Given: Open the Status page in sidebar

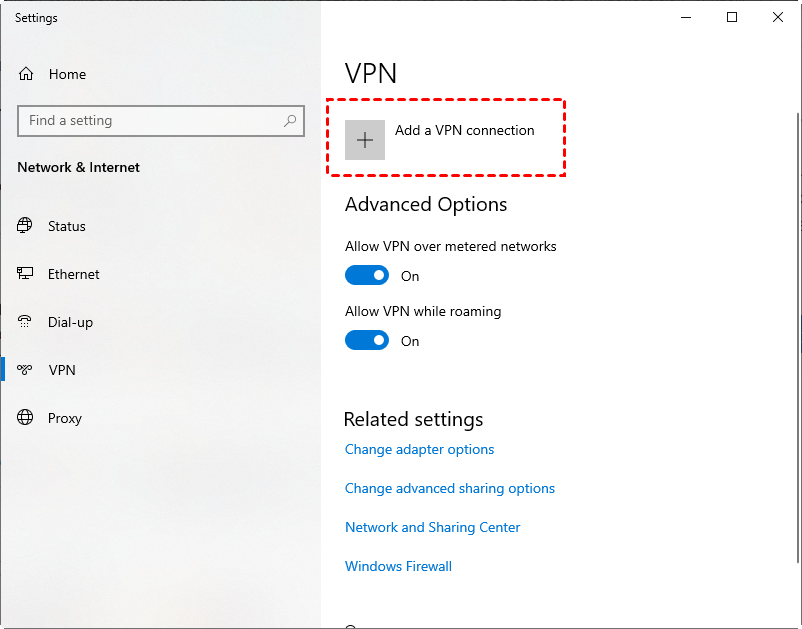Looking at the screenshot, I should [x=66, y=226].
